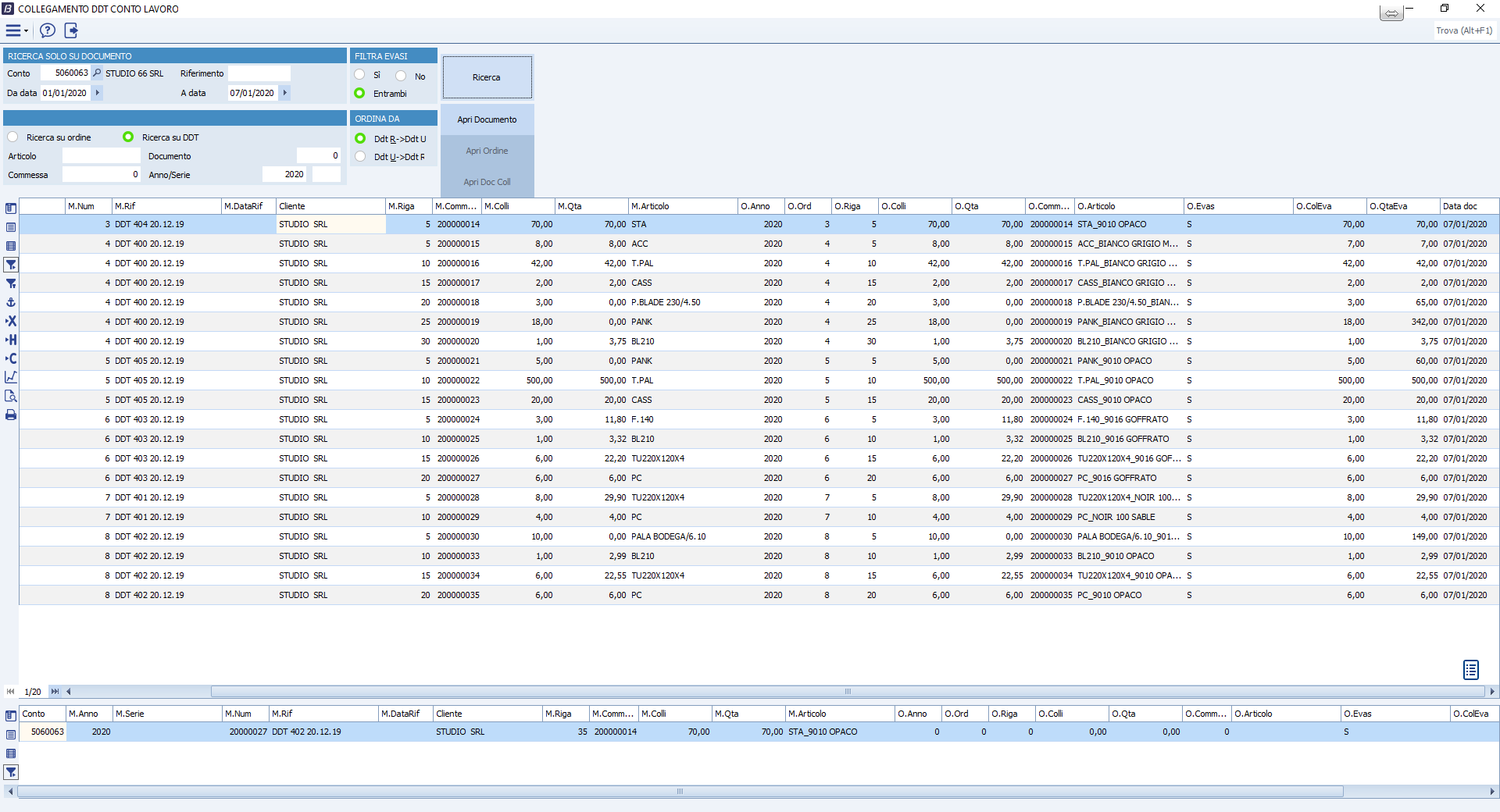1500x812 pixels.
Task: Select 'Entrambi' radio button
Action: click(359, 93)
